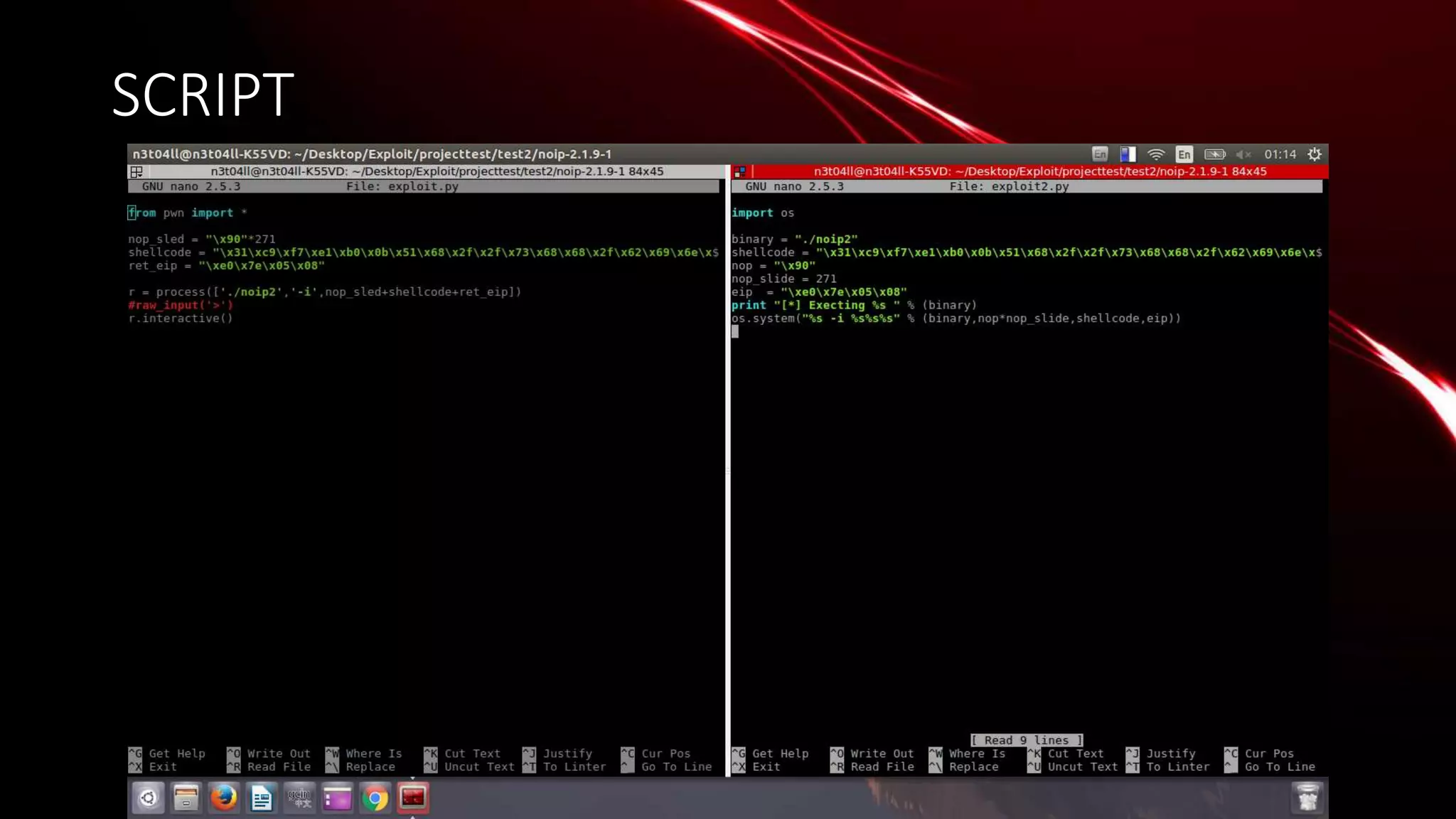Open the purple window dock icon

[337, 798]
